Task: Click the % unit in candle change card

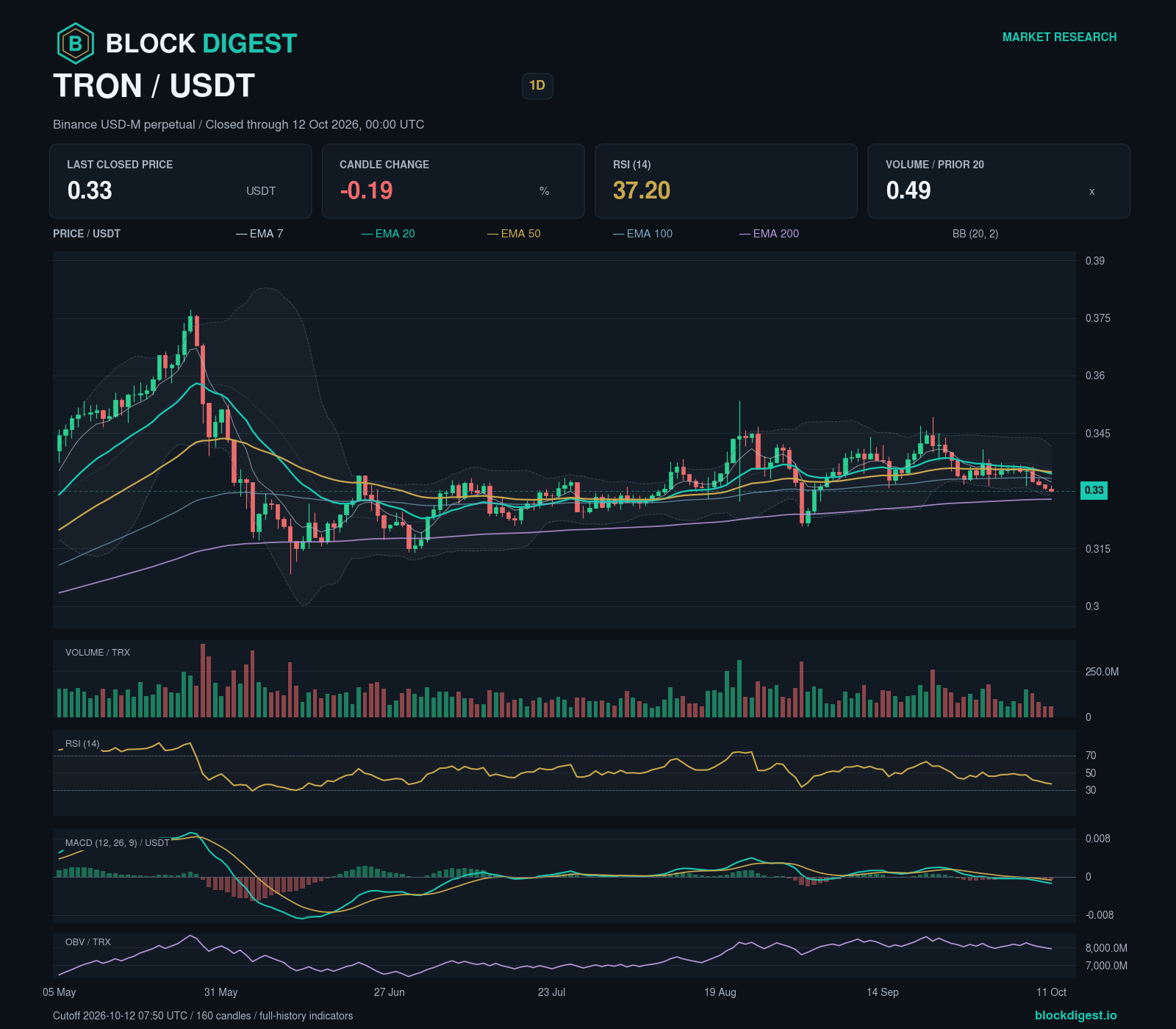Action: click(x=545, y=191)
